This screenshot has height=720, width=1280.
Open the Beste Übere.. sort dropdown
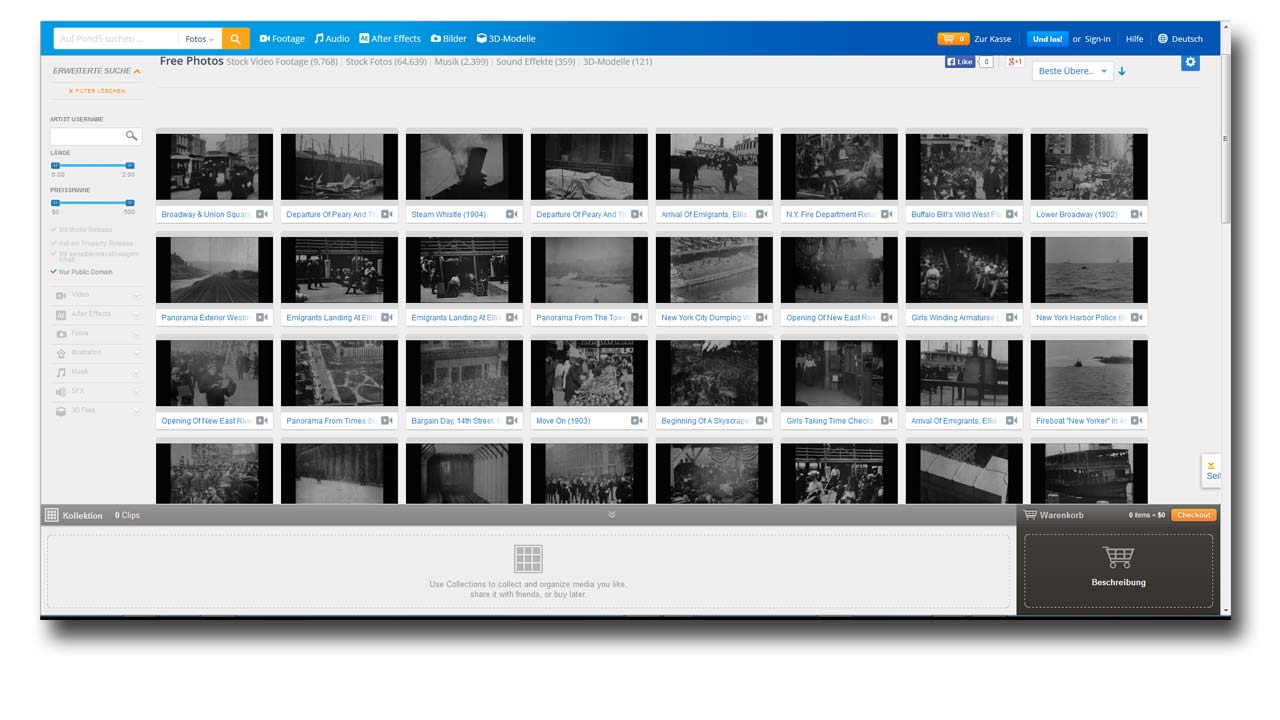1072,71
